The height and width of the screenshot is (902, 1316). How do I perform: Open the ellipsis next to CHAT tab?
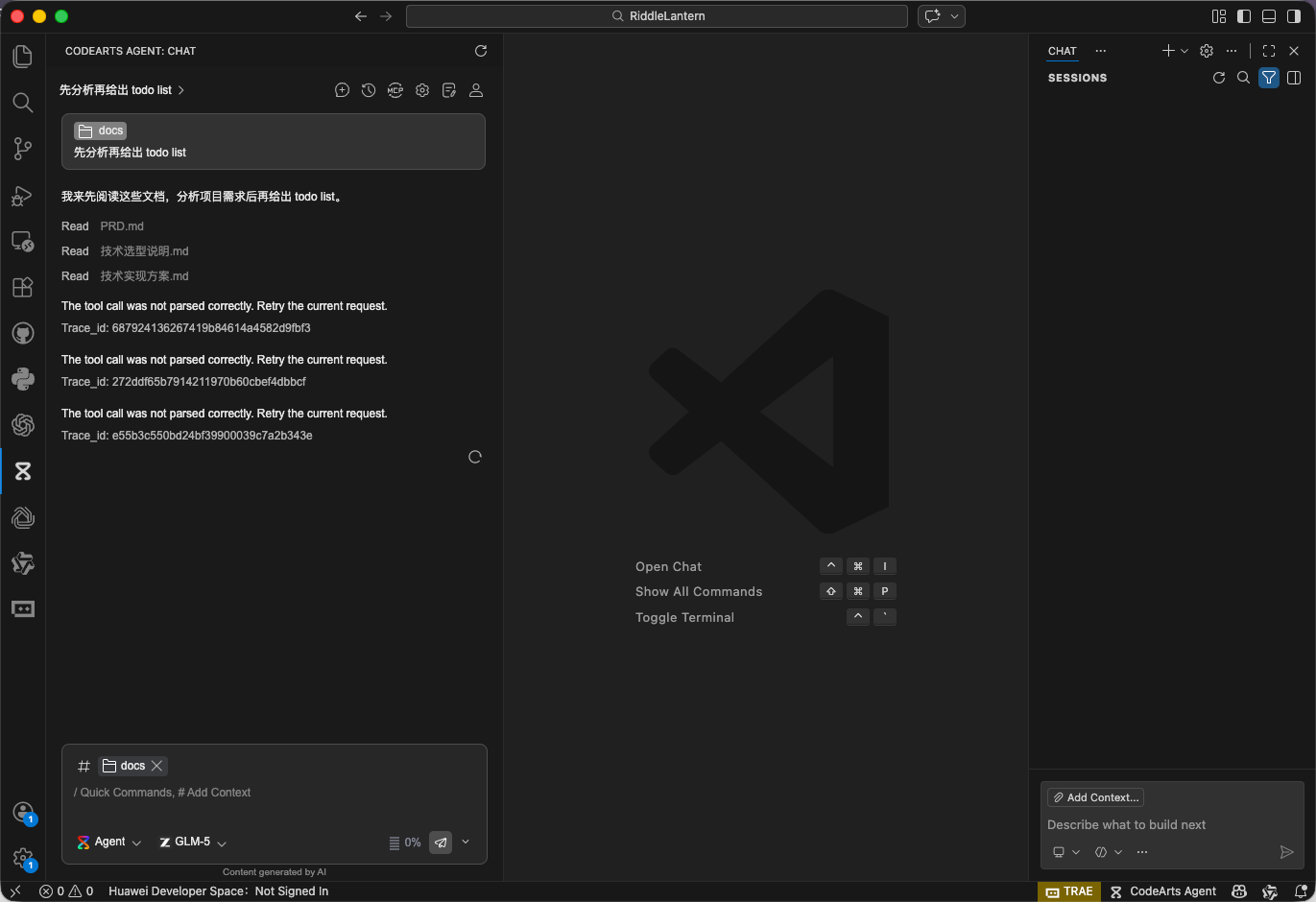click(1101, 51)
